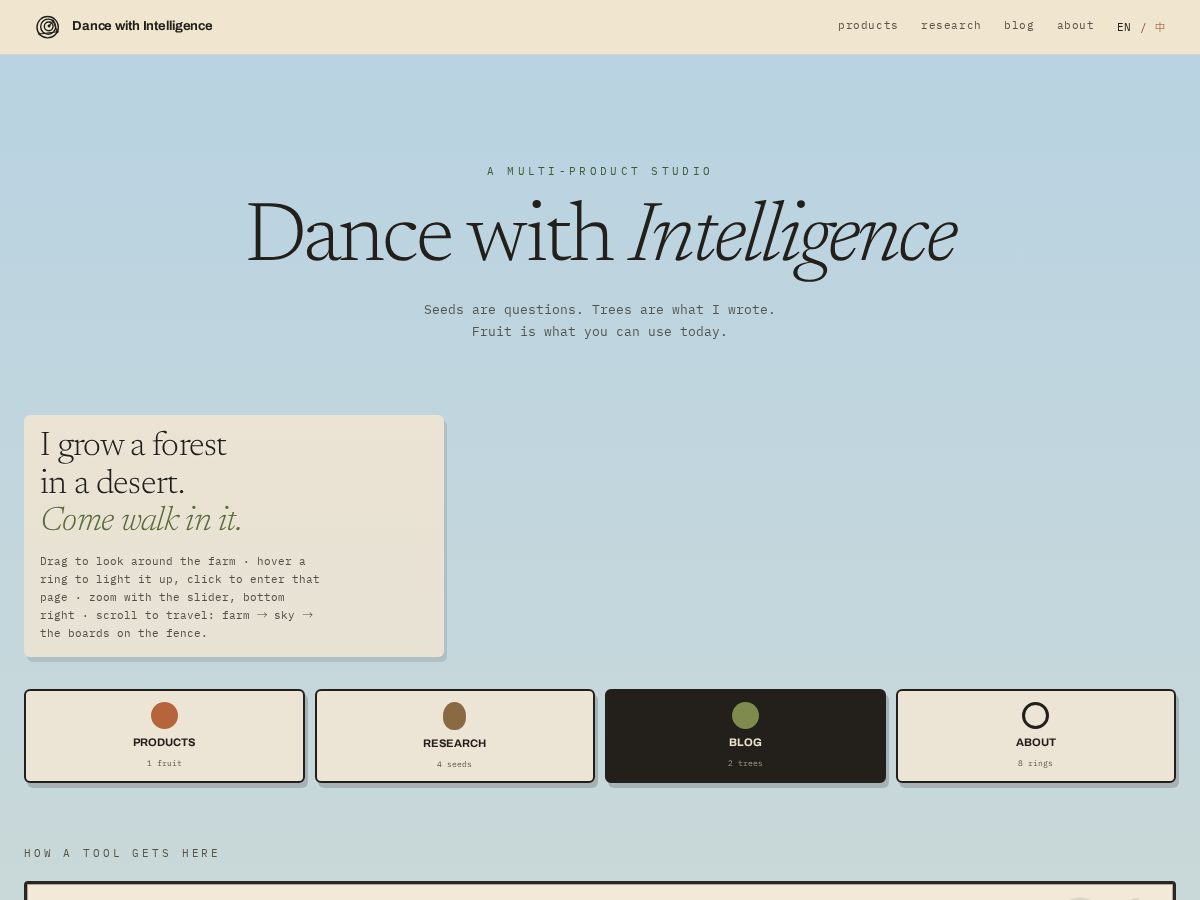Image resolution: width=1200 pixels, height=900 pixels.
Task: Open the products nav link
Action: click(868, 26)
